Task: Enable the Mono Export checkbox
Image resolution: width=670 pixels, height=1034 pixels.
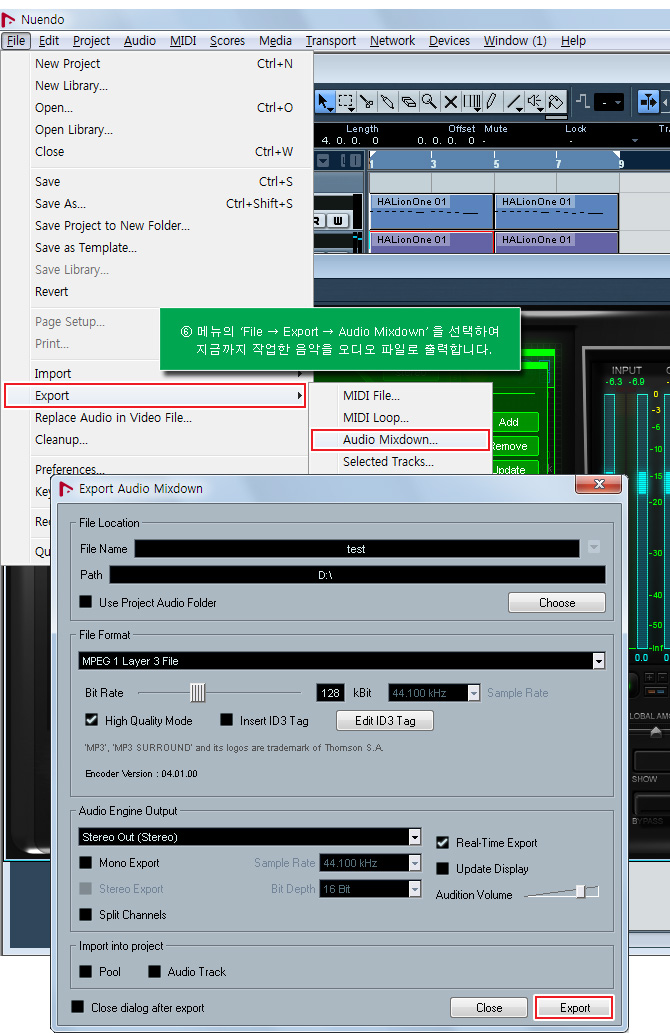Action: 86,863
